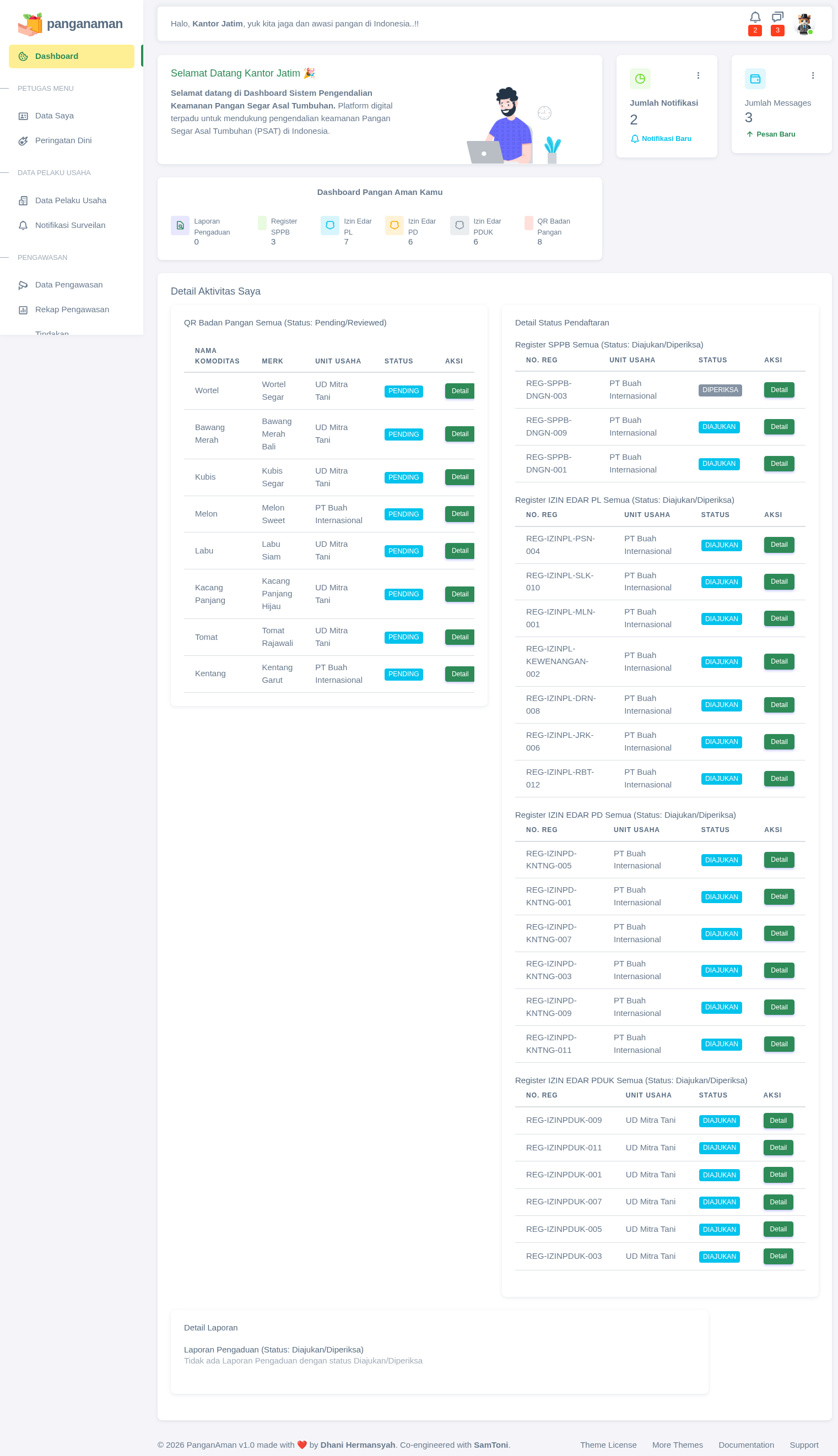Open Detail for Melon Sweet row
Image resolution: width=838 pixels, height=1456 pixels.
459,514
